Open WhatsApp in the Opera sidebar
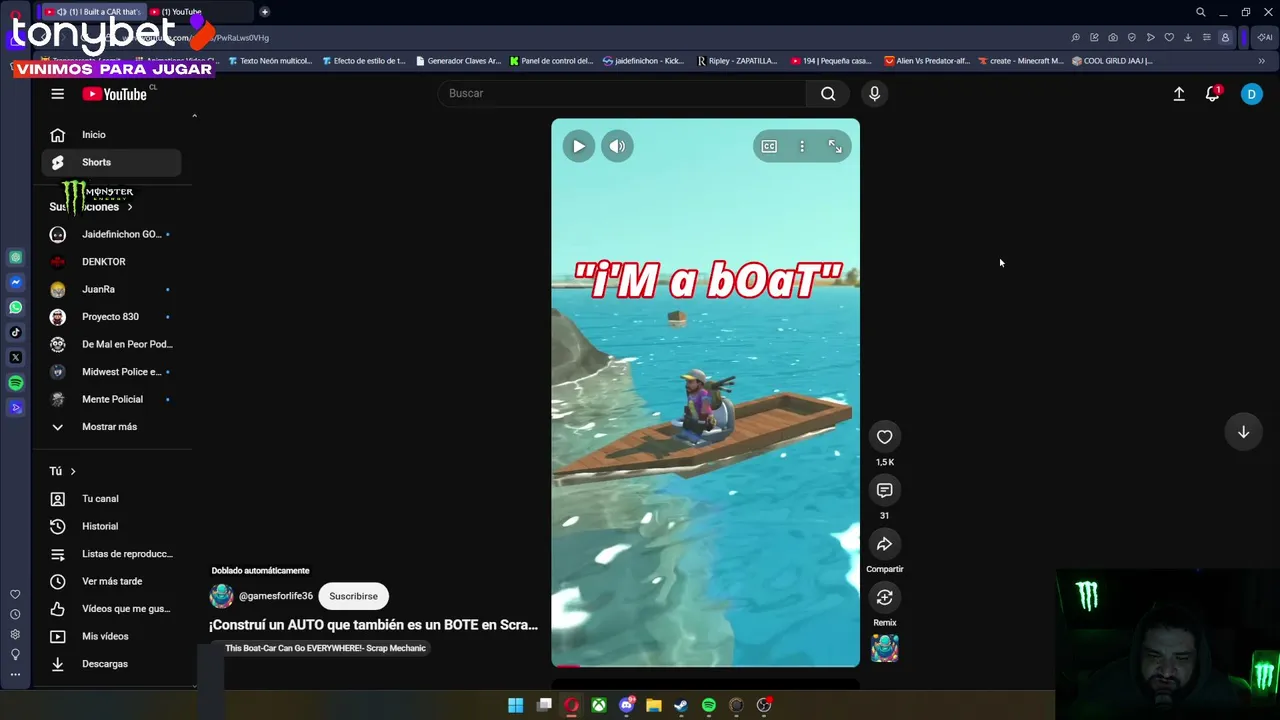The image size is (1280, 720). coord(15,307)
